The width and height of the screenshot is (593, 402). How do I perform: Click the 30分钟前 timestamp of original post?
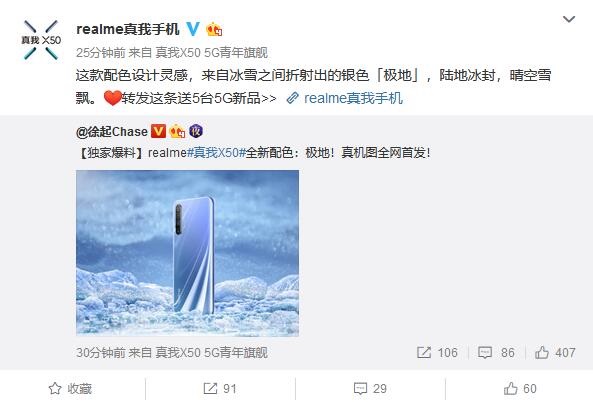101,352
